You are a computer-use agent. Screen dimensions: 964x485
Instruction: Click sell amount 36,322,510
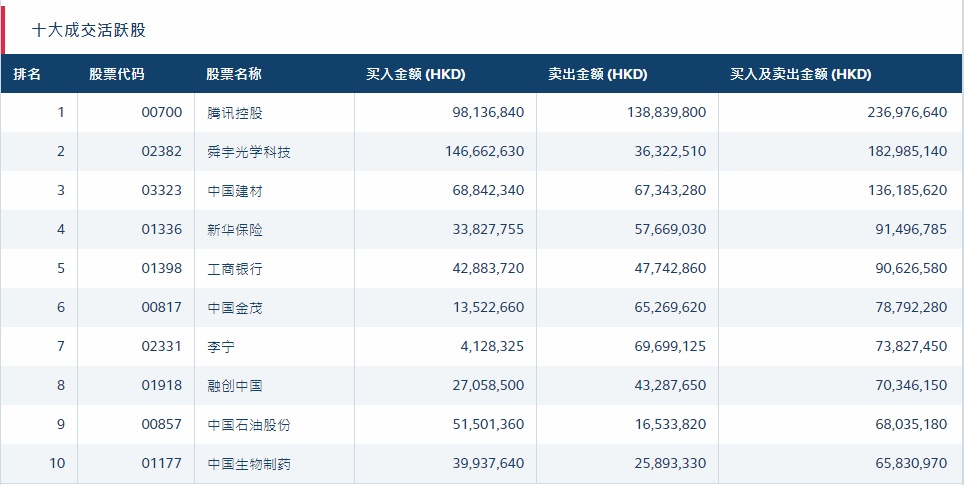(670, 151)
